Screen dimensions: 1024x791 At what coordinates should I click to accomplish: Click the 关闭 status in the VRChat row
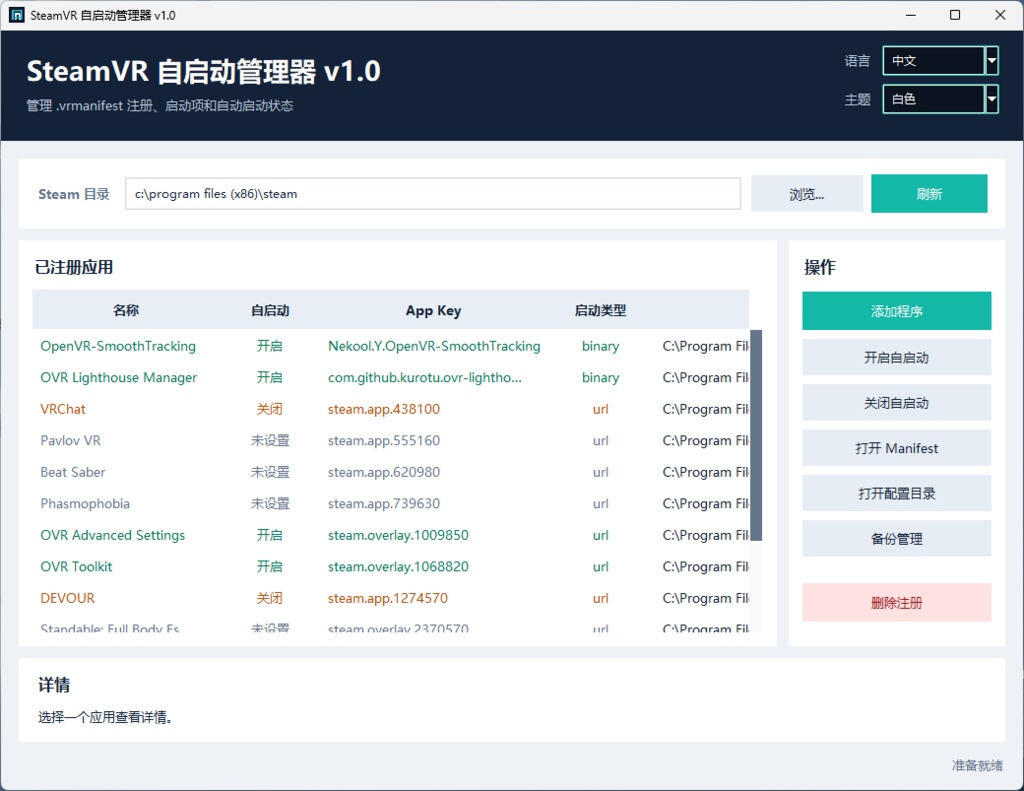[x=270, y=409]
